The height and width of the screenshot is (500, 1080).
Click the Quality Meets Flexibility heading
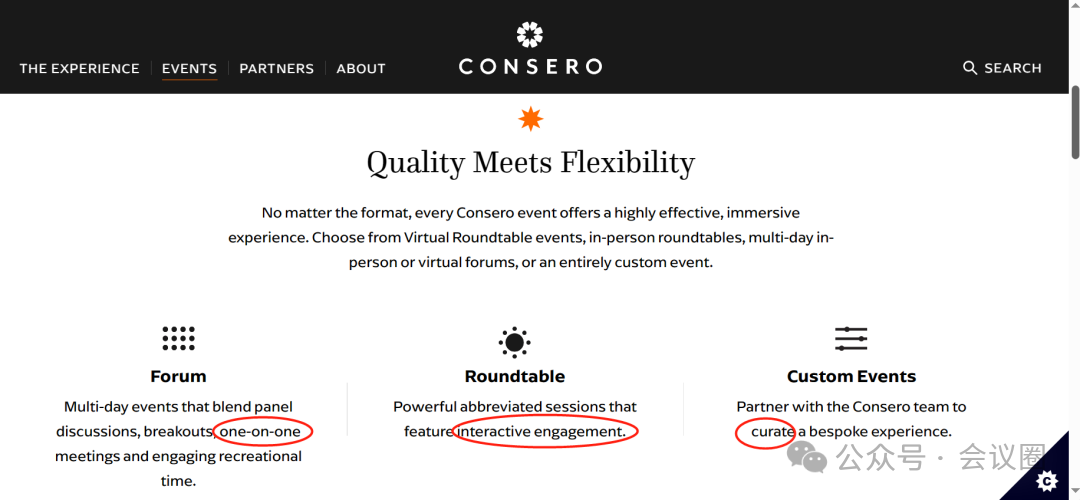tap(530, 163)
